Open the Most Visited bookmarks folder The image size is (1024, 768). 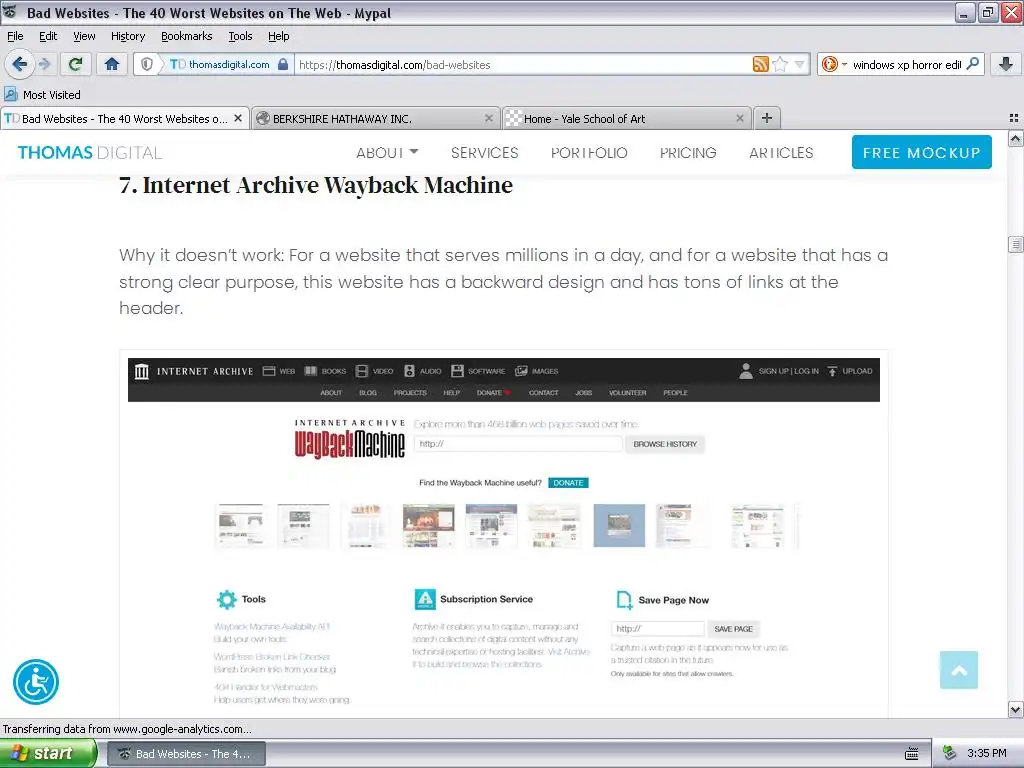click(x=42, y=95)
